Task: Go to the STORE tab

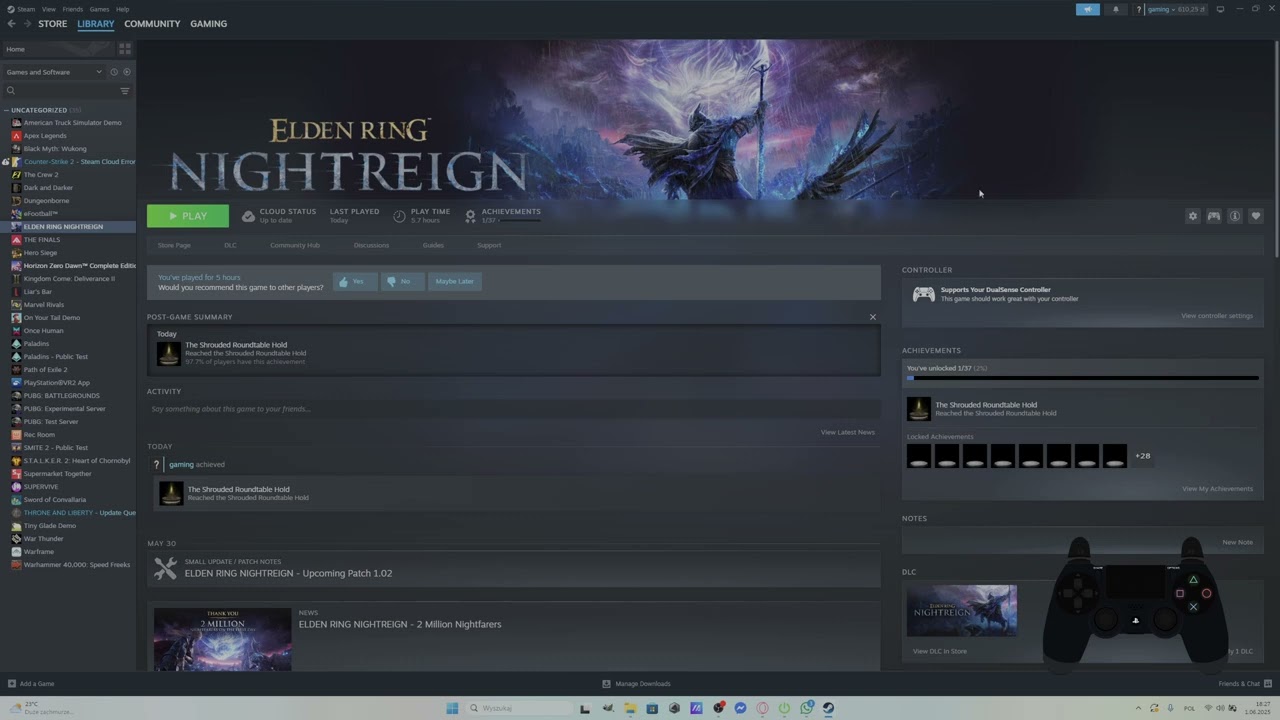Action: click(53, 24)
